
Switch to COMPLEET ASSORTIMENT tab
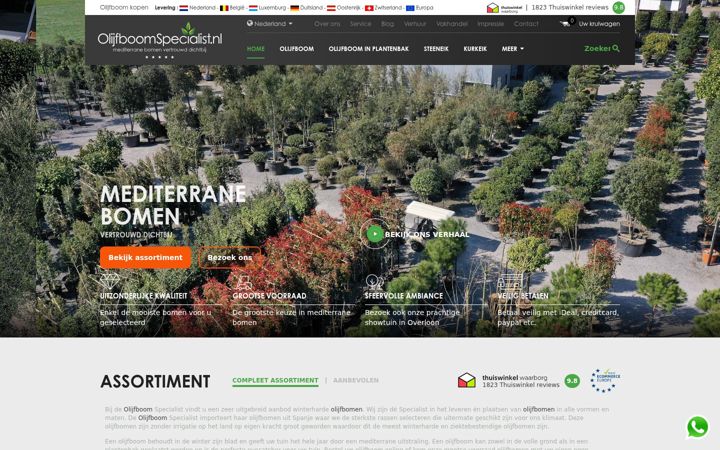pyautogui.click(x=275, y=381)
